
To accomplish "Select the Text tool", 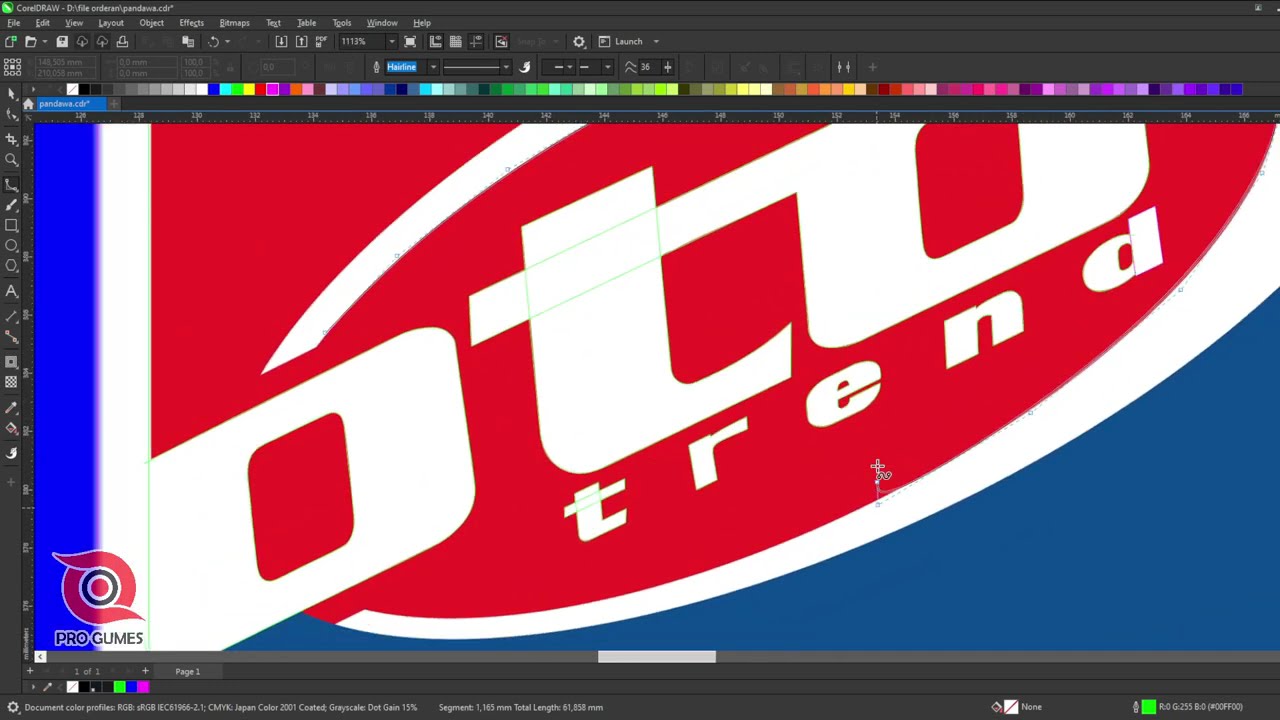I will [11, 291].
